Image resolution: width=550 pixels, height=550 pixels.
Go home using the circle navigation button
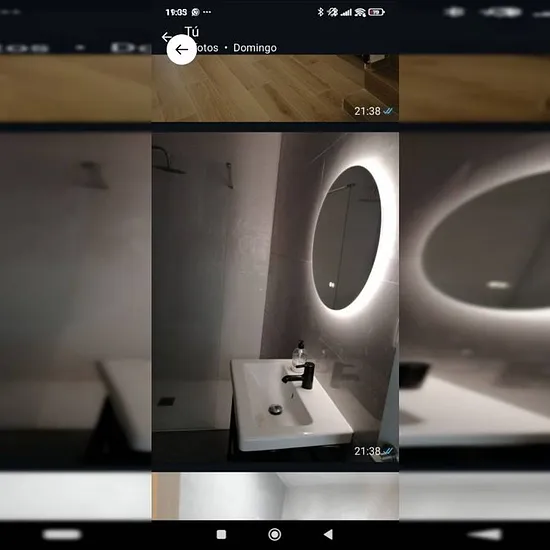(x=275, y=534)
